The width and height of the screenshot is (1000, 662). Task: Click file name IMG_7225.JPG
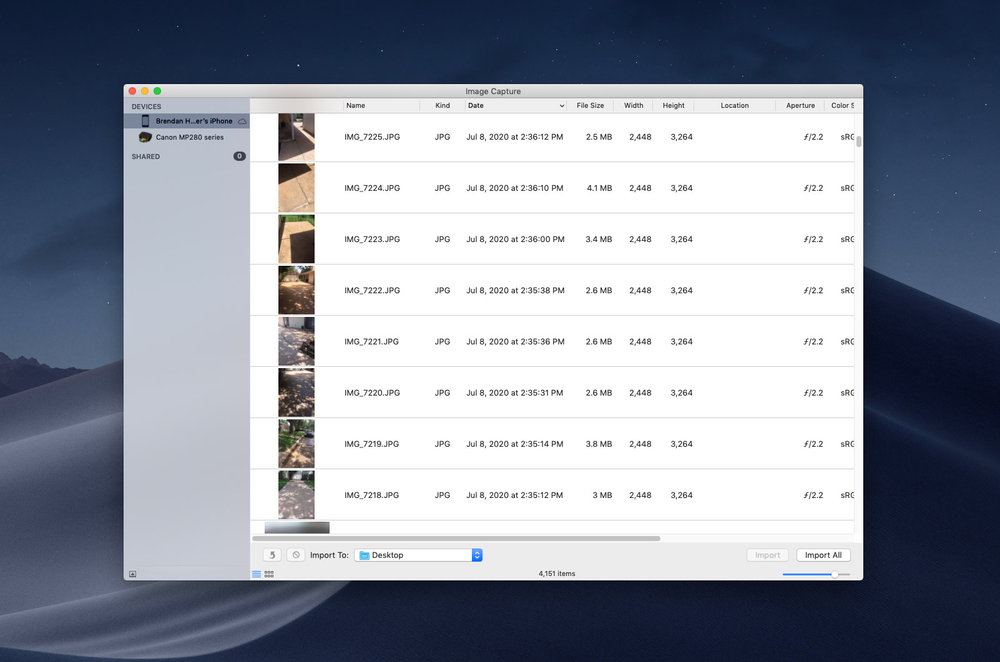372,137
